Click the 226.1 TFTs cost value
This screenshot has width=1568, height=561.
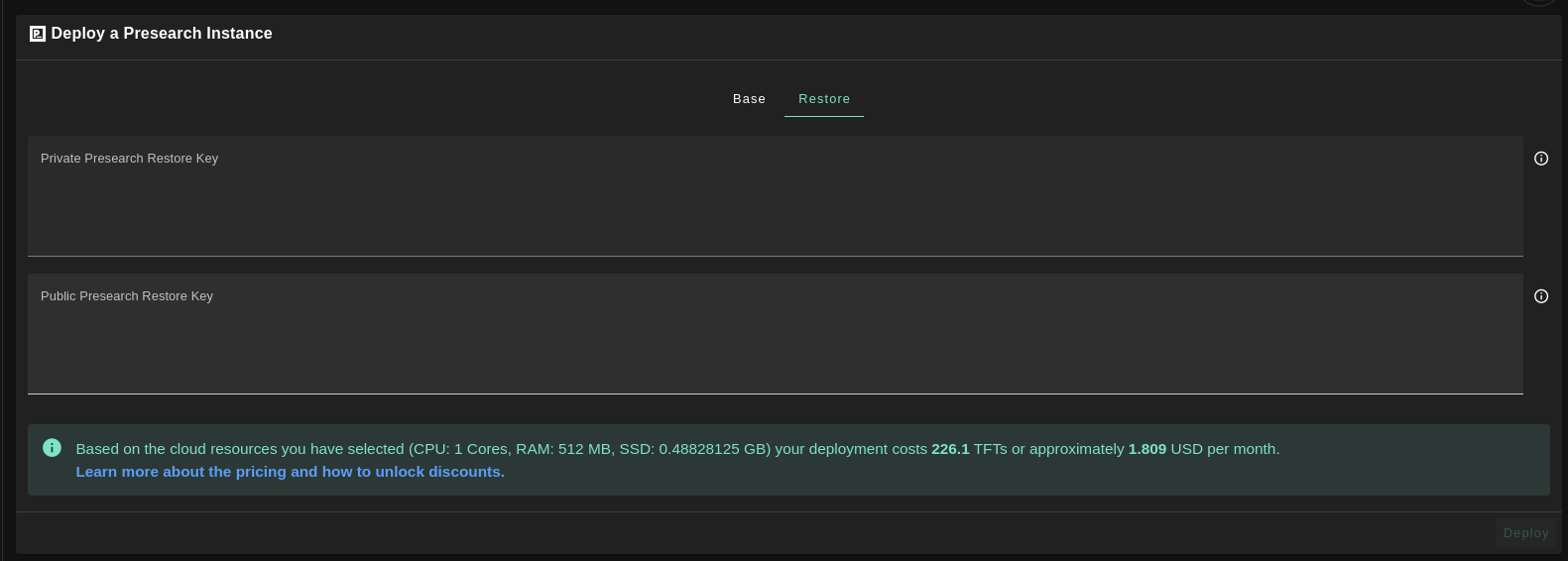click(x=950, y=449)
